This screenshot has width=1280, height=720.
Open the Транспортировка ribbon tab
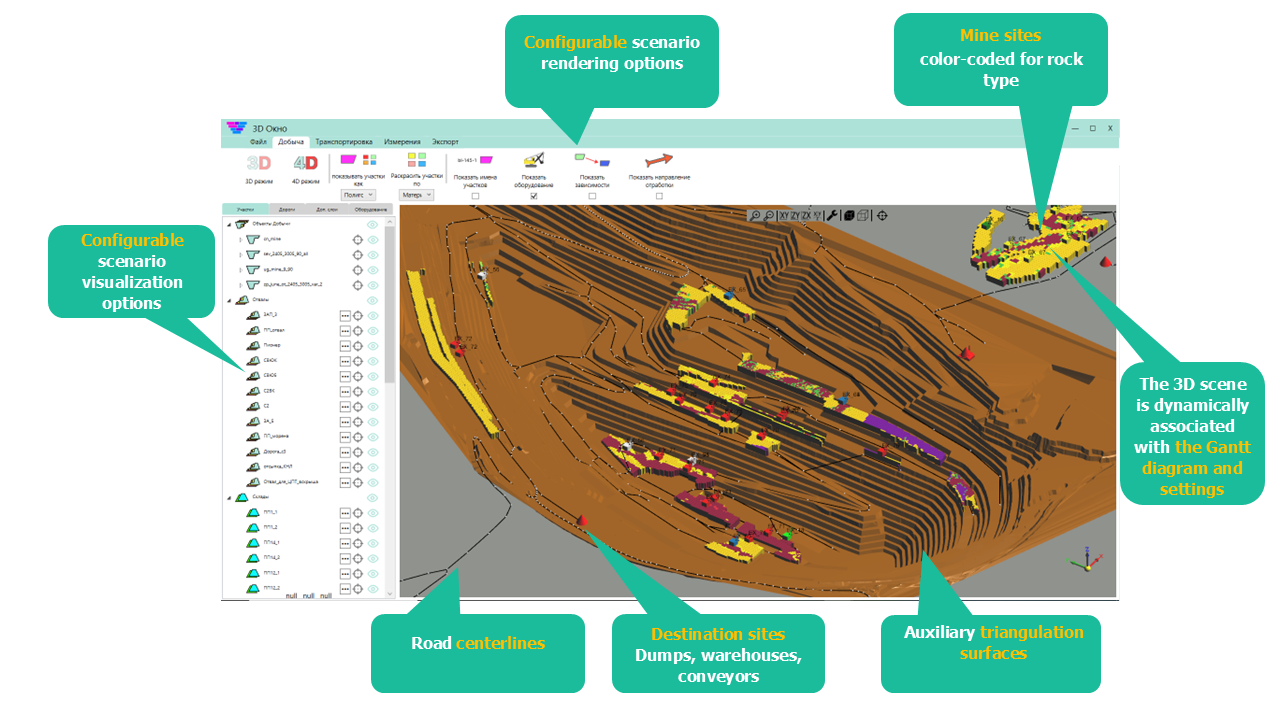tap(344, 142)
